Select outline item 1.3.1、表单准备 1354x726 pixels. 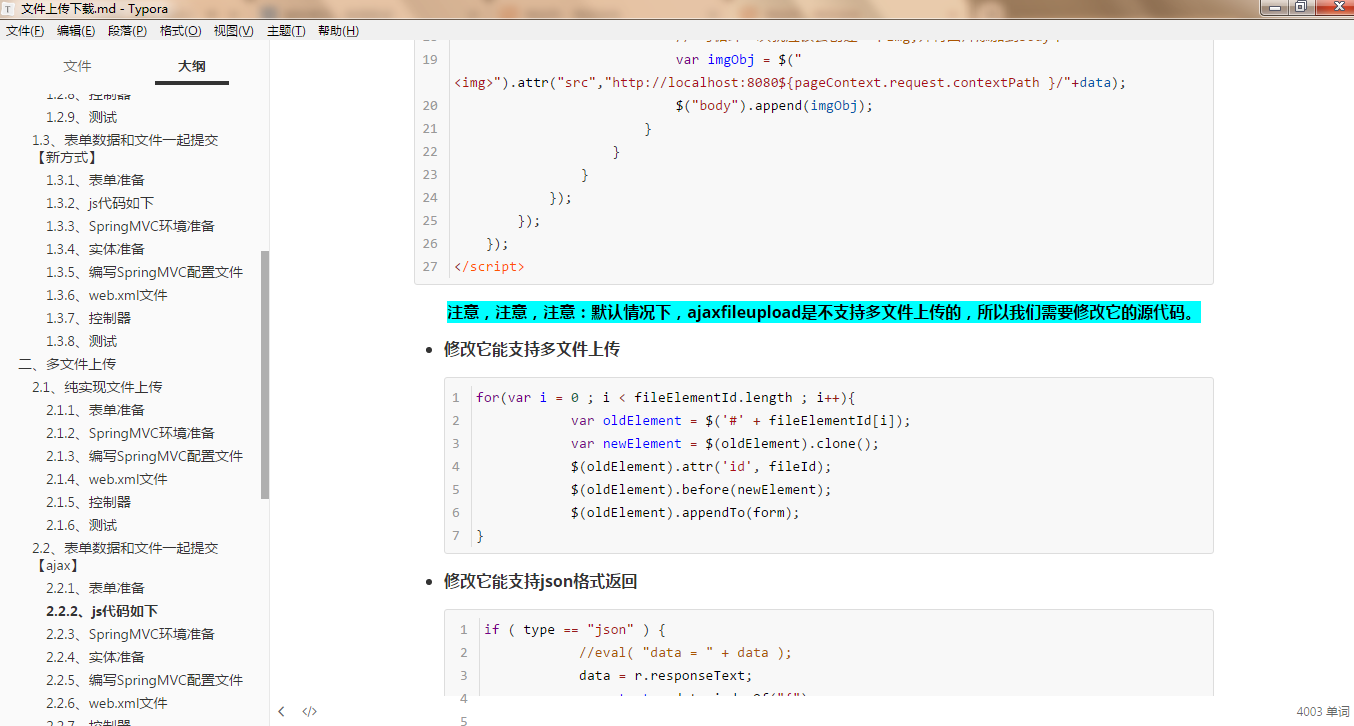96,180
